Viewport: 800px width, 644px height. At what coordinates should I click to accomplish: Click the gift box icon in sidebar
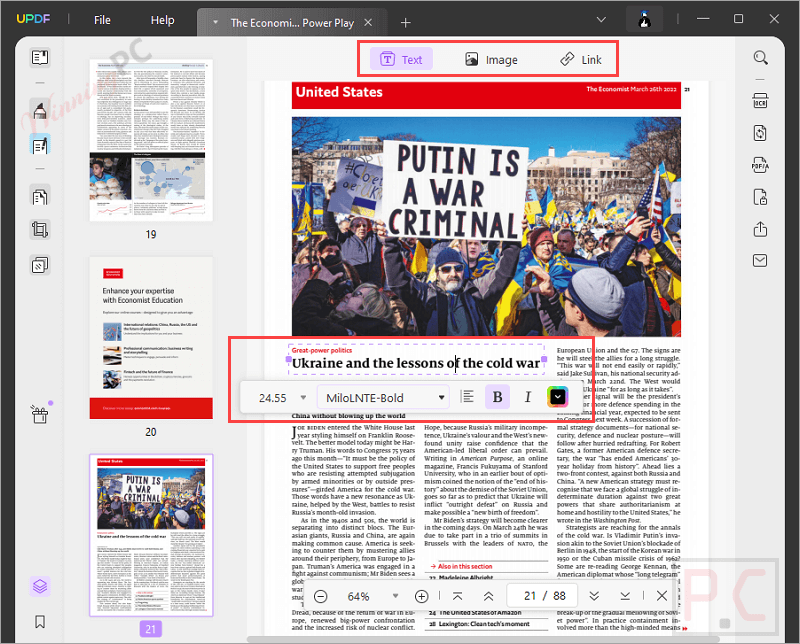[x=40, y=414]
